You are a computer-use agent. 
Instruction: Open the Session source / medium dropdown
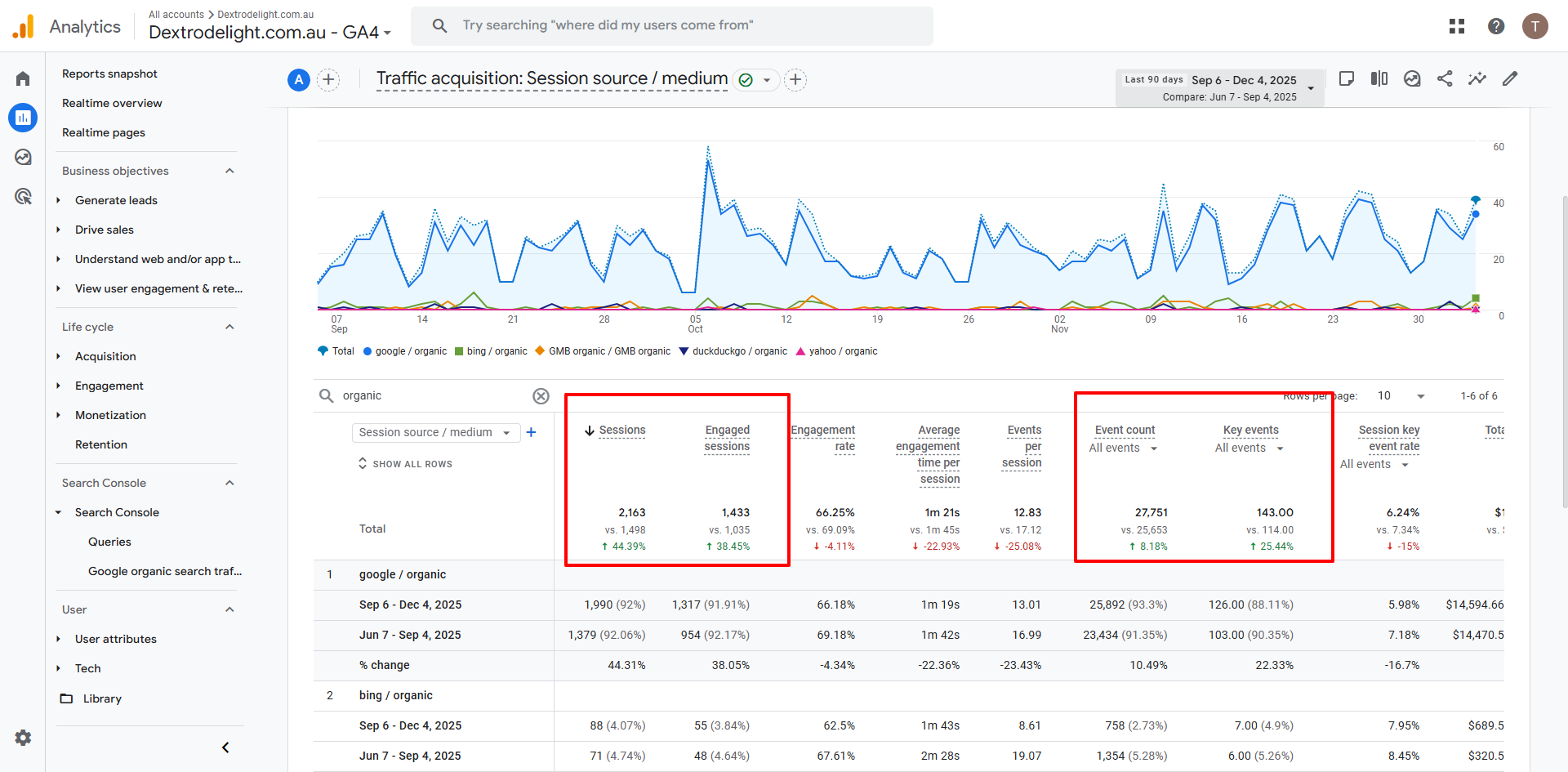coord(435,432)
